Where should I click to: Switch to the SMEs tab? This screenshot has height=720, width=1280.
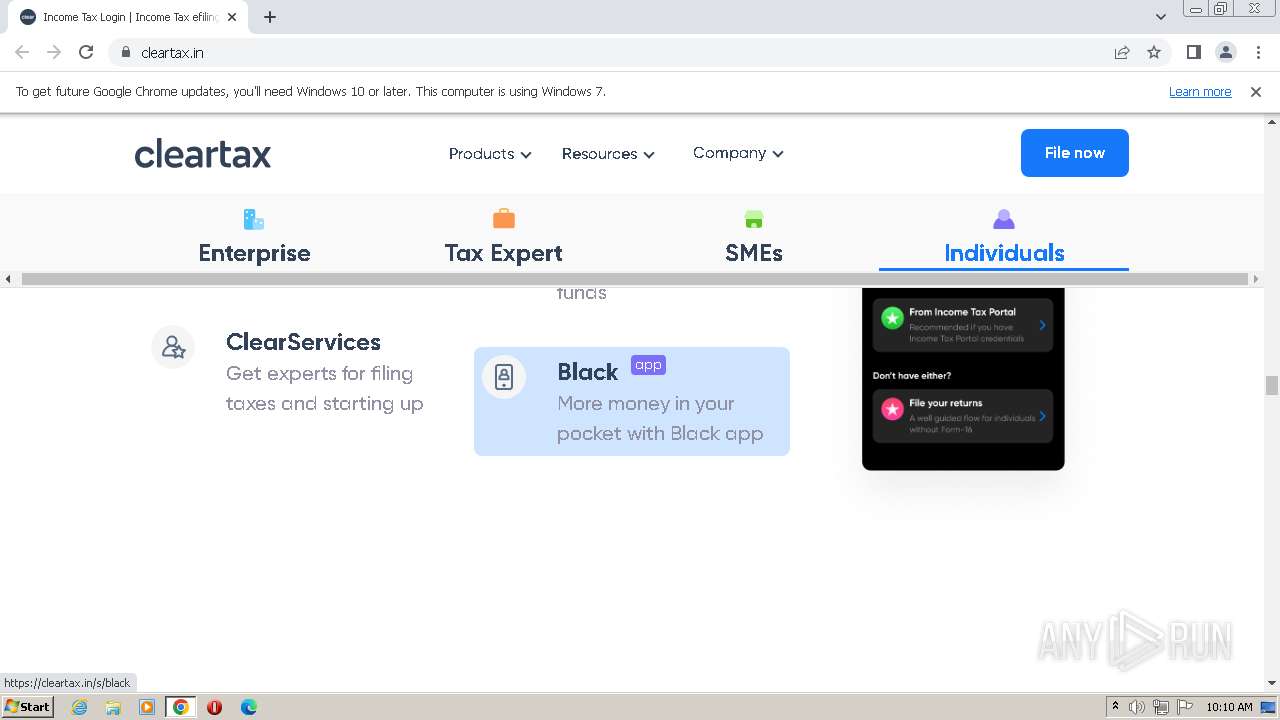tap(754, 236)
